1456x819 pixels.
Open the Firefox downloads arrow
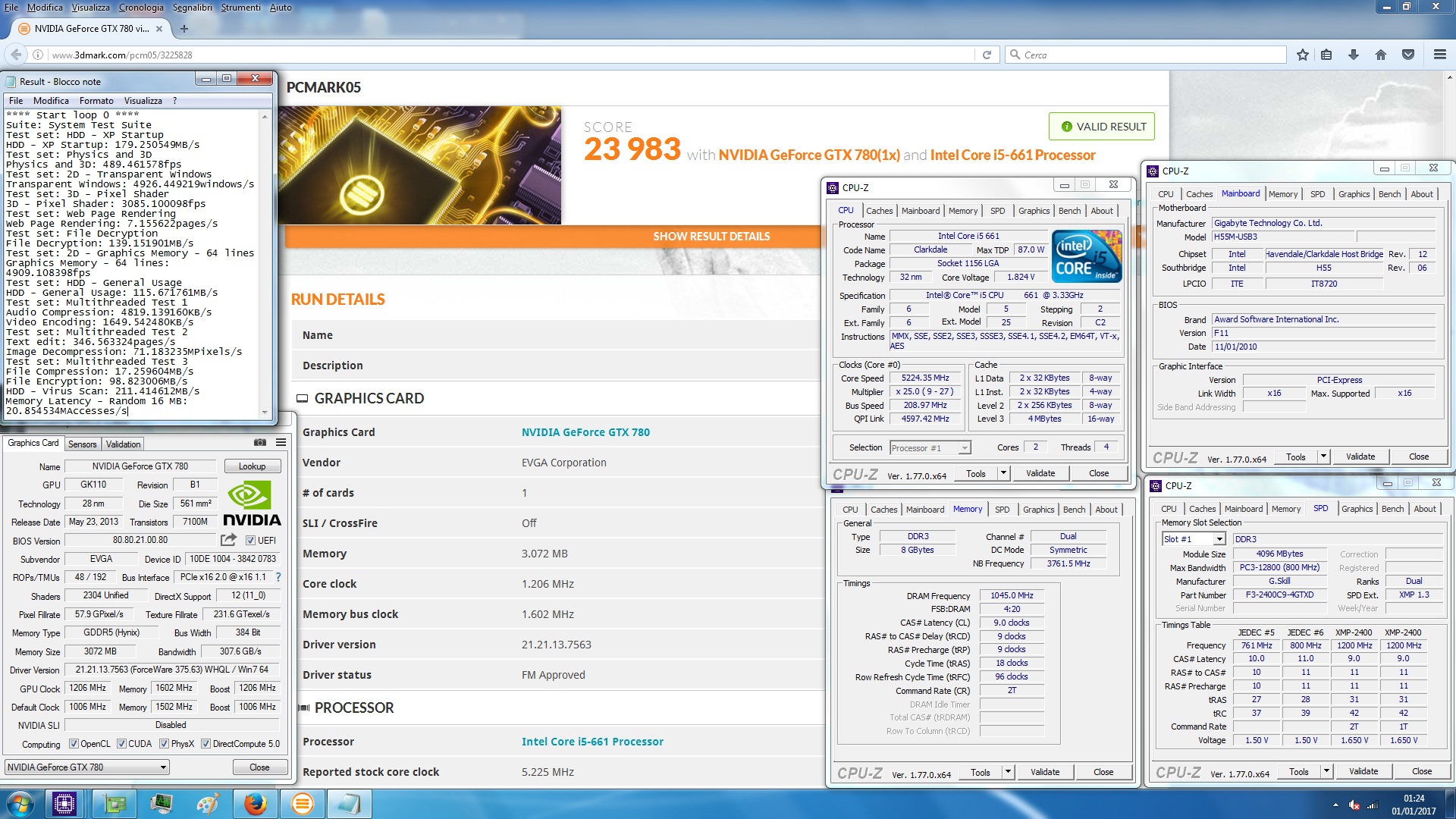[x=1354, y=55]
